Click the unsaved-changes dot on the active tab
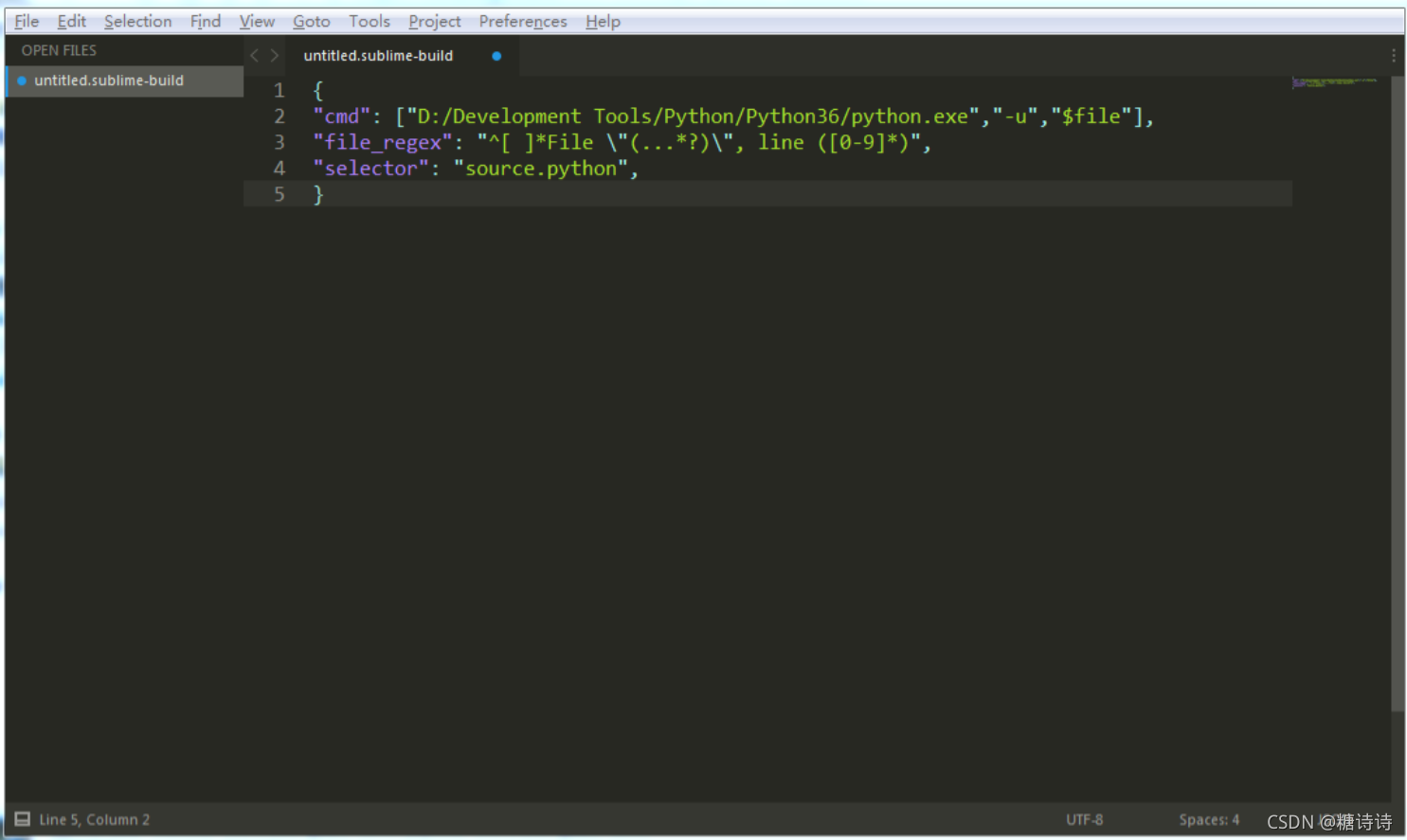The width and height of the screenshot is (1407, 840). (x=496, y=56)
